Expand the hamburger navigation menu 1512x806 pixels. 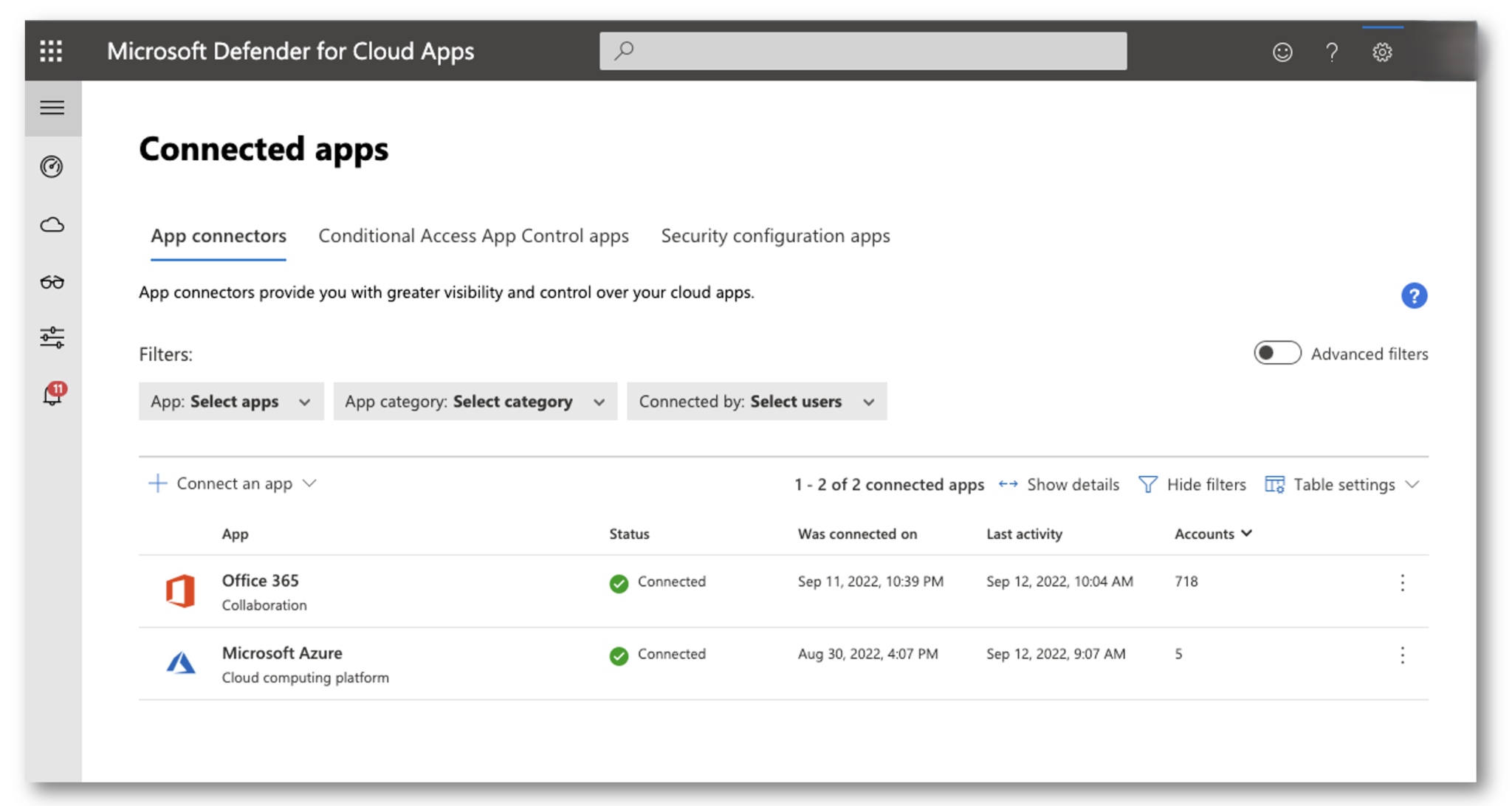click(52, 108)
